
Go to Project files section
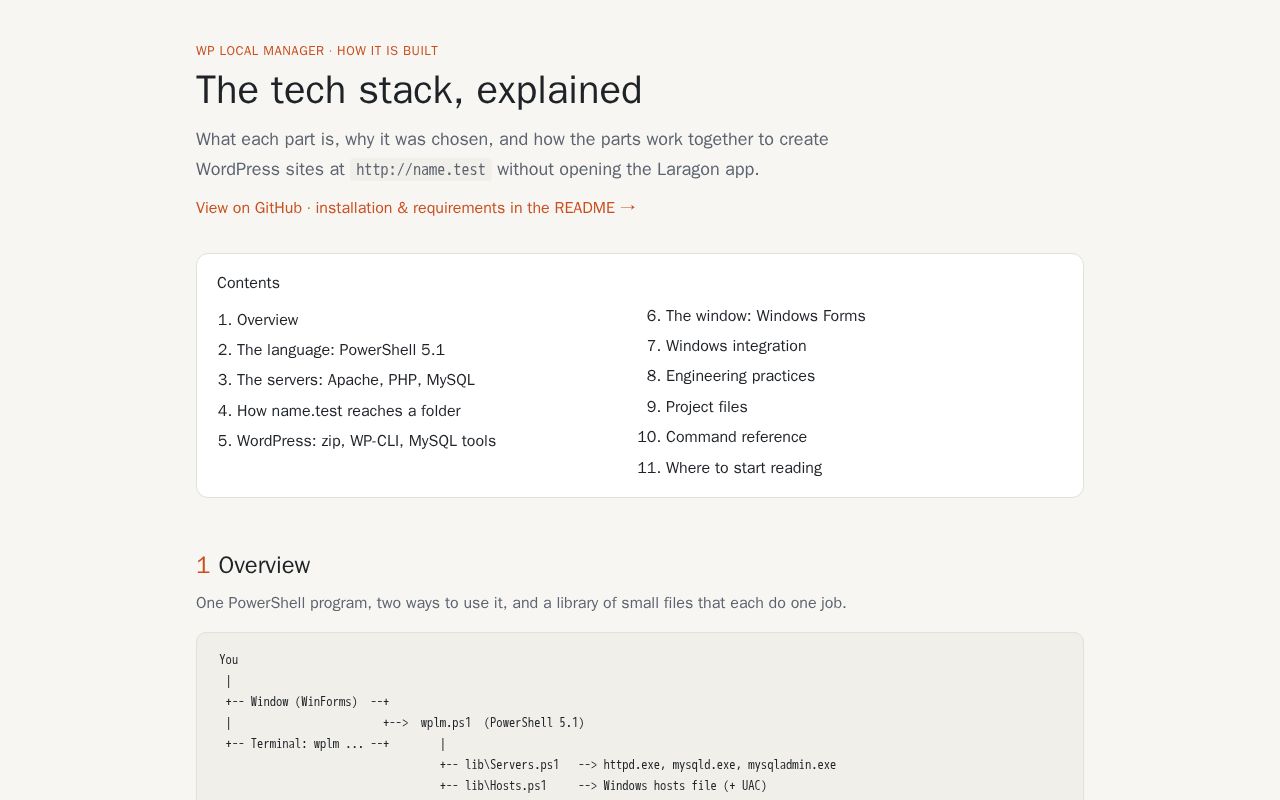(x=707, y=407)
